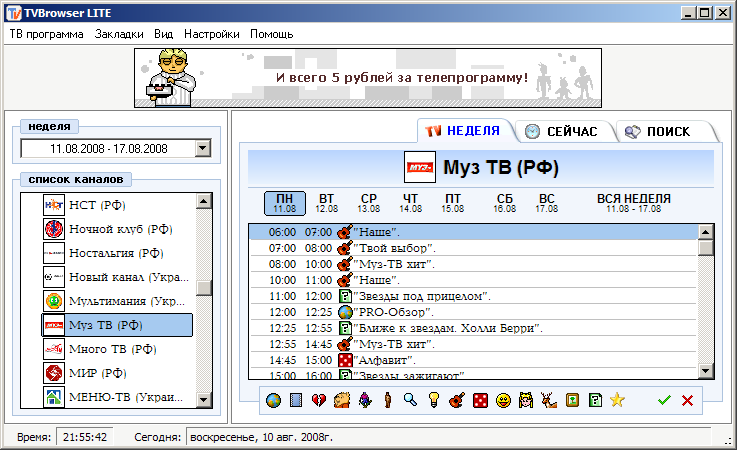
Task: Select the "Алфавит" program row
Action: 474,360
